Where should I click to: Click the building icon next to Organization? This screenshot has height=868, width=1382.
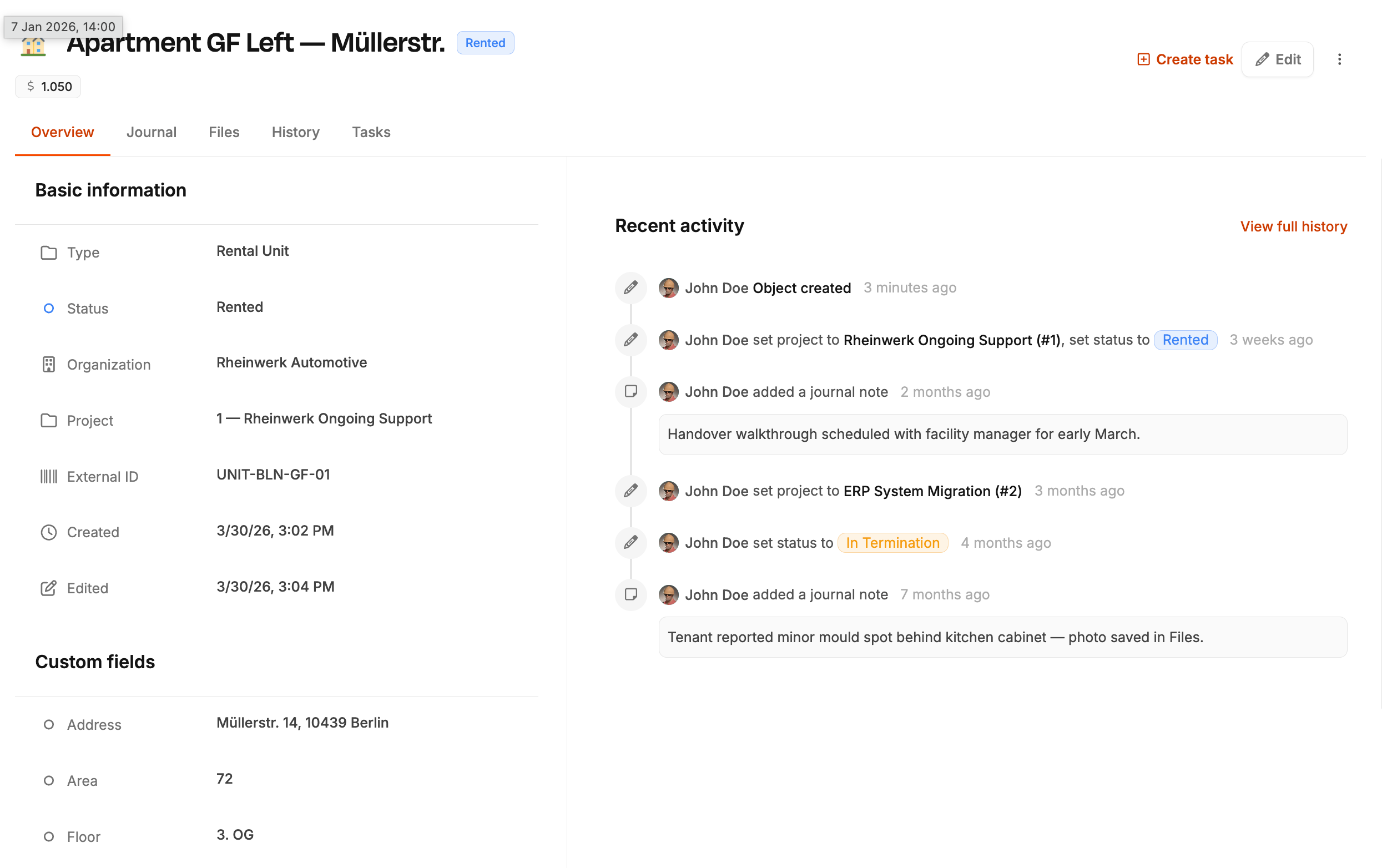[49, 365]
